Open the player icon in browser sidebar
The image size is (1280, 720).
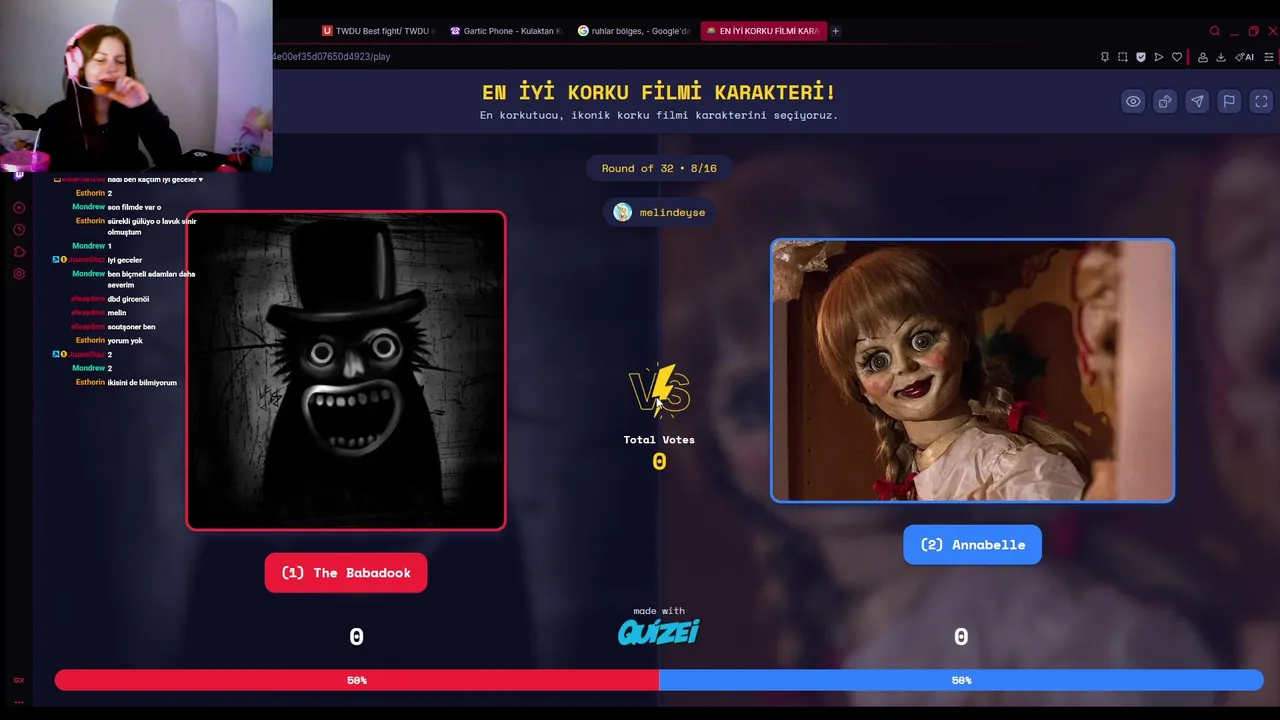pos(19,208)
